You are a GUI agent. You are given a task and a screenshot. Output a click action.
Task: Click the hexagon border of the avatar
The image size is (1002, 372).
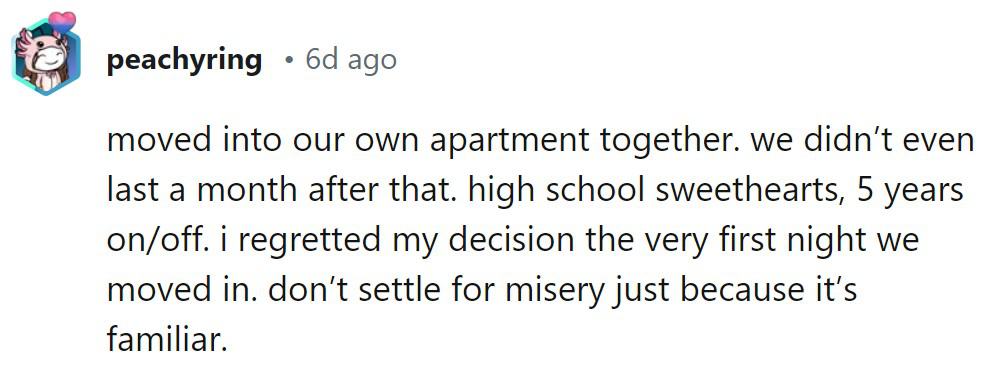coord(15,58)
